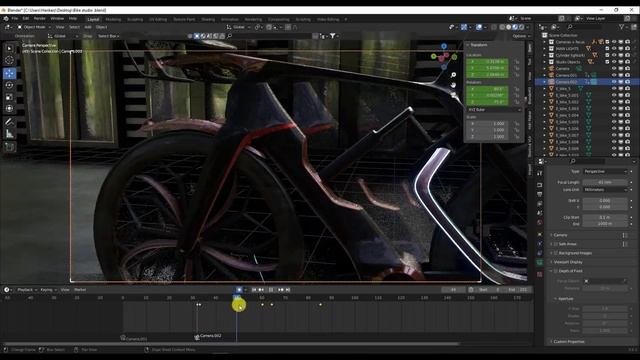Open timeline Marker menu
Viewport: 640px width, 360px height.
(80, 290)
